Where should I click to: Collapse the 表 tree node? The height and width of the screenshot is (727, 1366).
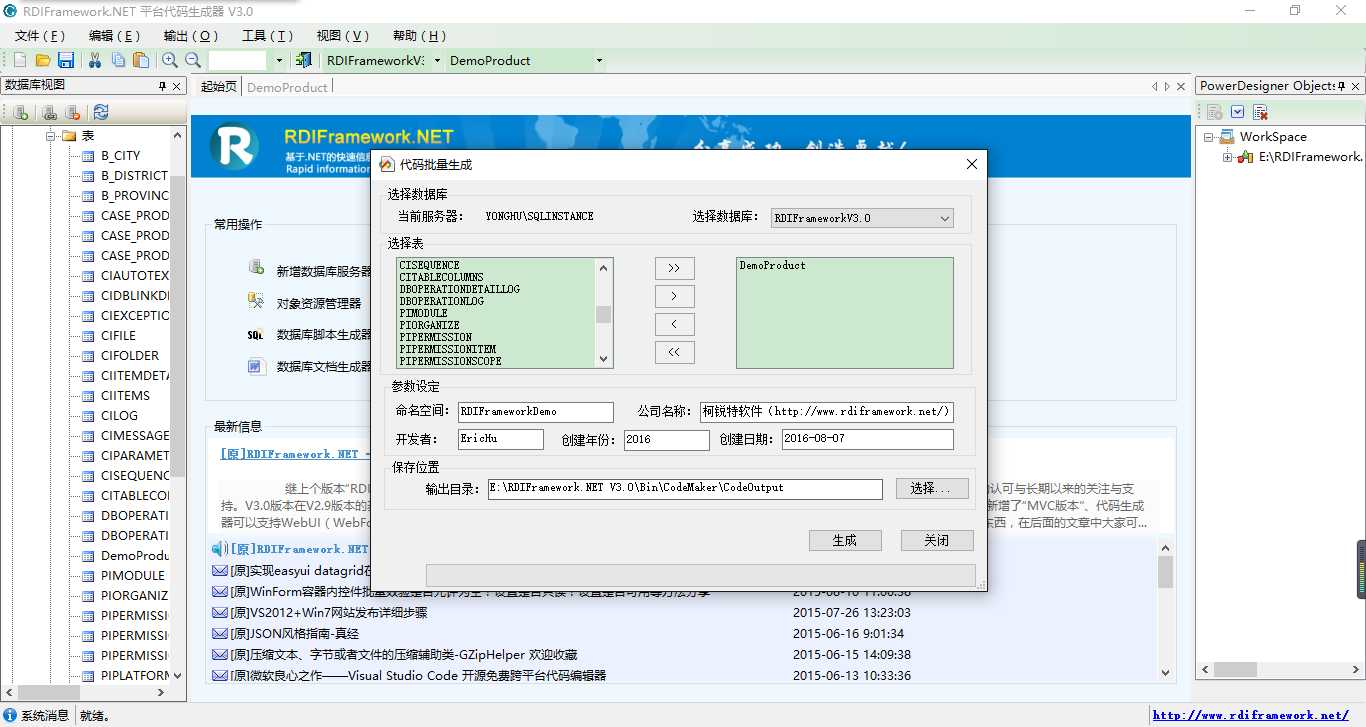[51, 135]
